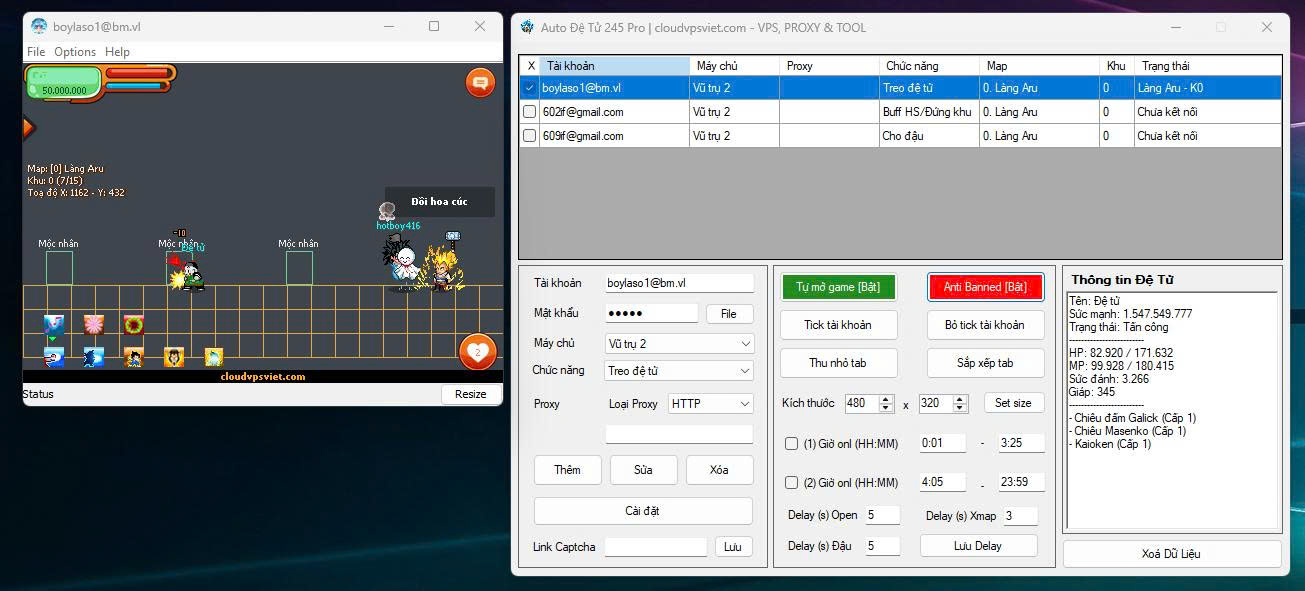Activate the green-red swirl skill icon
Screen dimensions: 1305x591
pyautogui.click(x=134, y=324)
